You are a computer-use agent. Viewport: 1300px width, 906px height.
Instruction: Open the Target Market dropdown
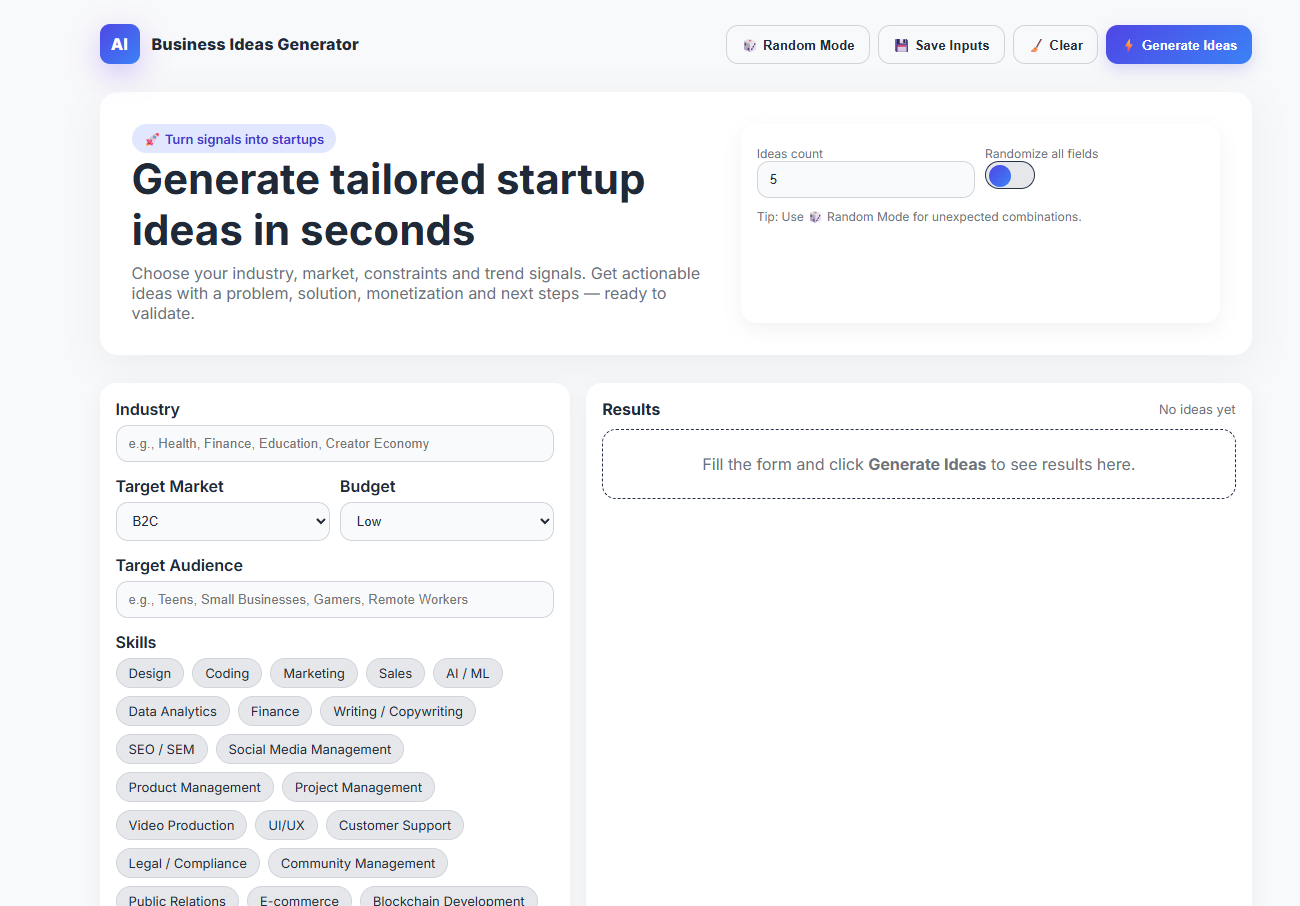[x=222, y=521]
